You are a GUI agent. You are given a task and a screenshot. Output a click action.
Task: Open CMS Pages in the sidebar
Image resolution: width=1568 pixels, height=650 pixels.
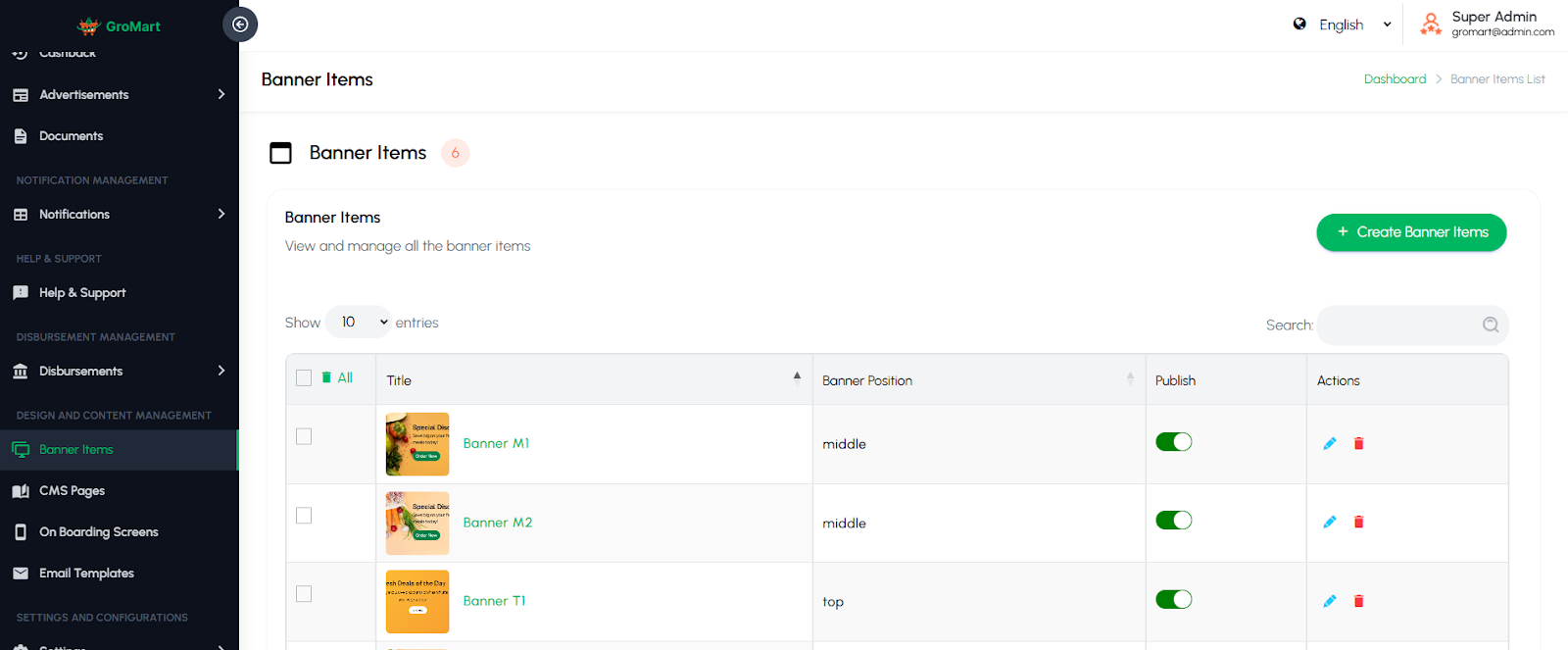(x=72, y=491)
